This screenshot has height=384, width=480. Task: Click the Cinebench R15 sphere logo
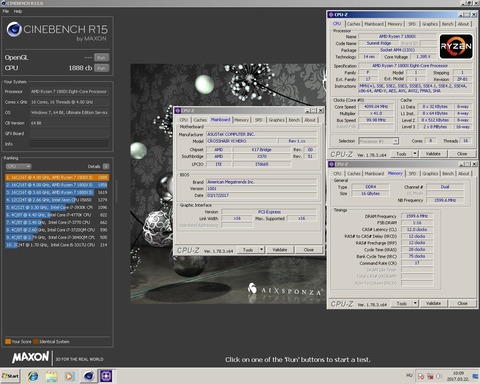14,29
